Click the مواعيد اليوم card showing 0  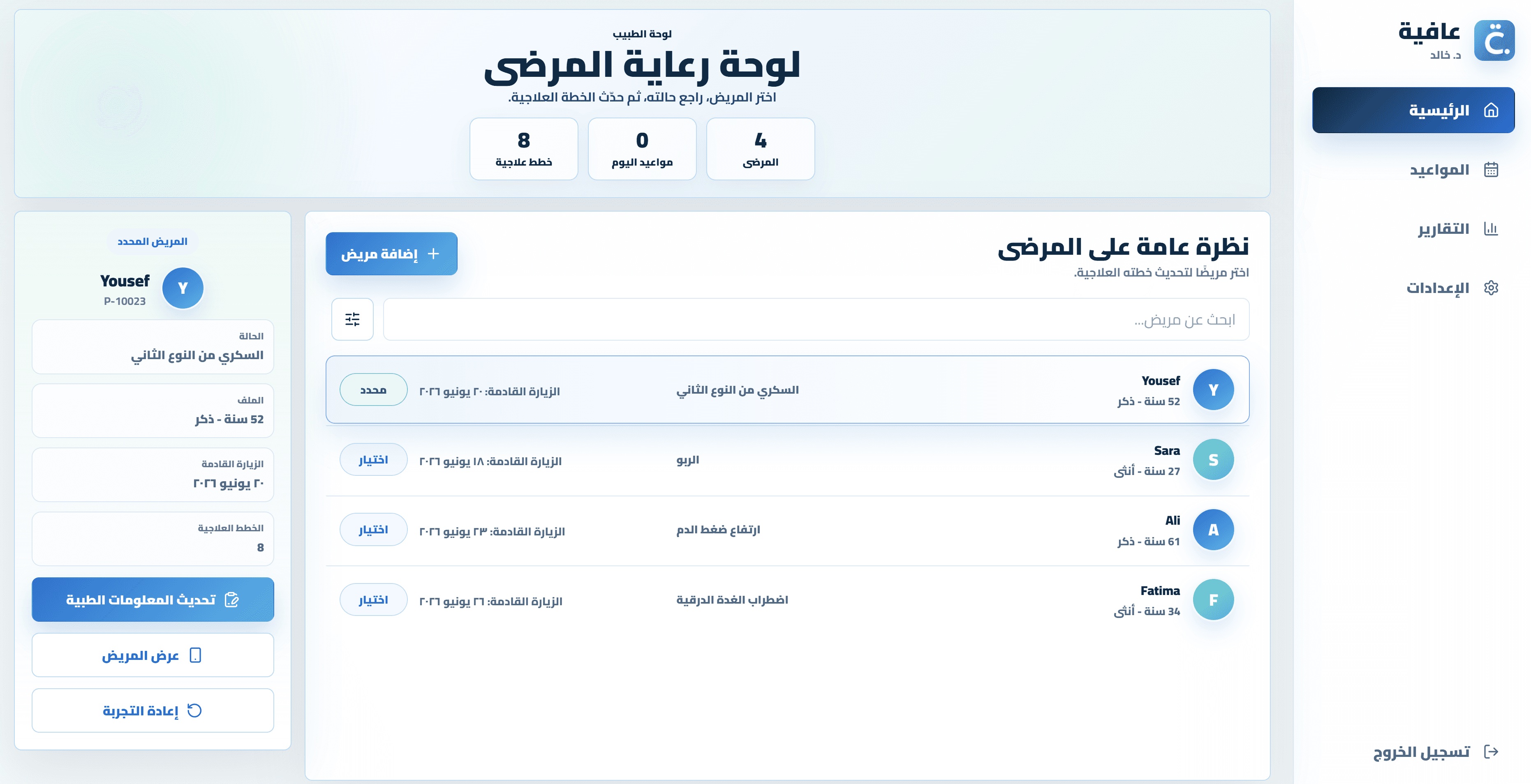point(642,148)
